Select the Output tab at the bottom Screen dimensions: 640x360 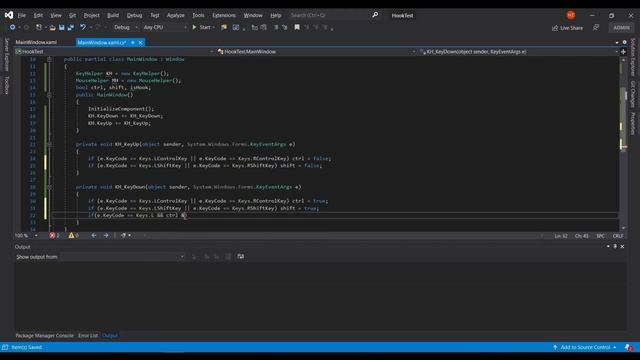pyautogui.click(x=110, y=336)
